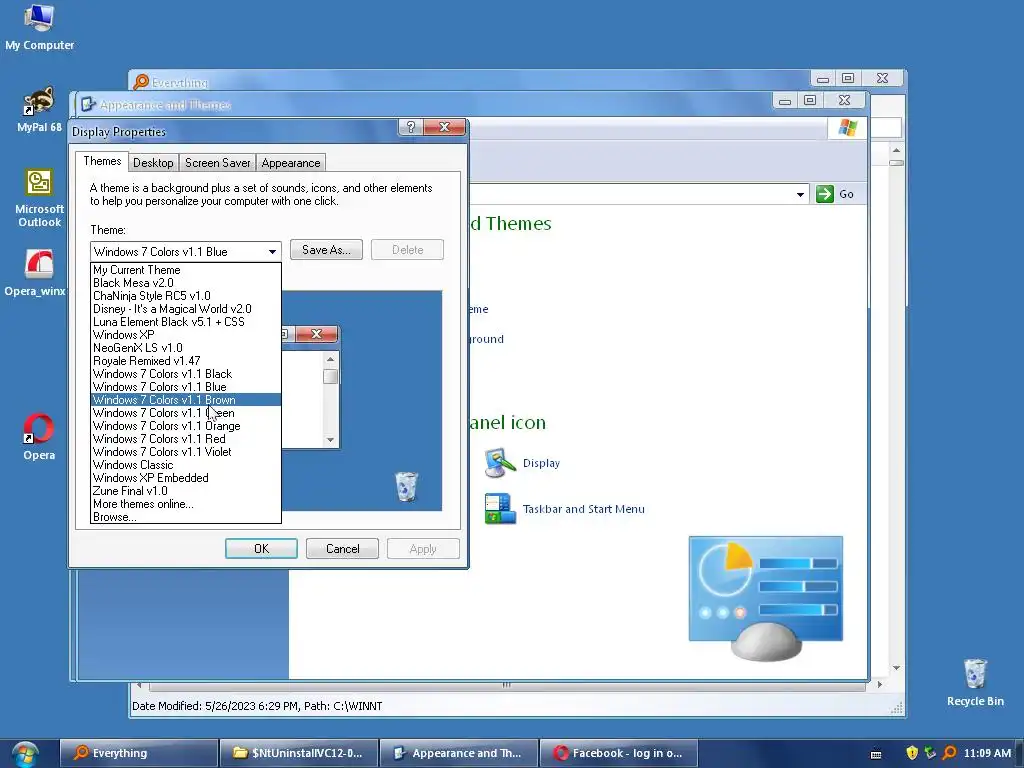
Task: Select Windows 7 Colors v1.1 Orange
Action: [185, 426]
